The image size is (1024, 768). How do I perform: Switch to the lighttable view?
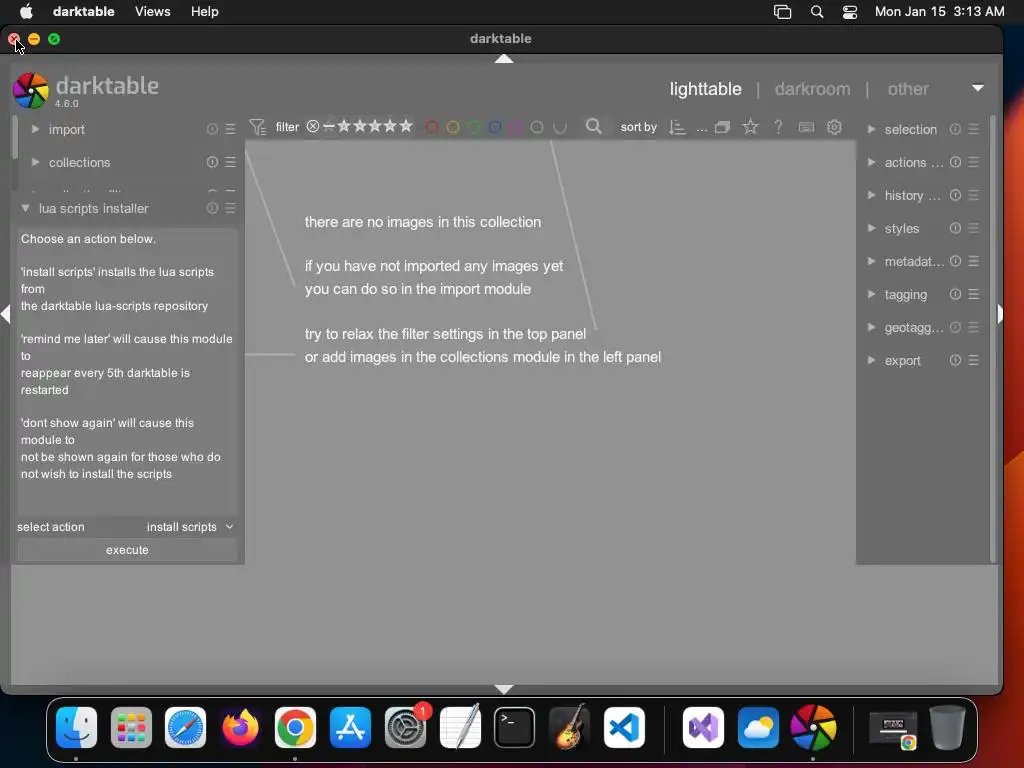pos(705,89)
